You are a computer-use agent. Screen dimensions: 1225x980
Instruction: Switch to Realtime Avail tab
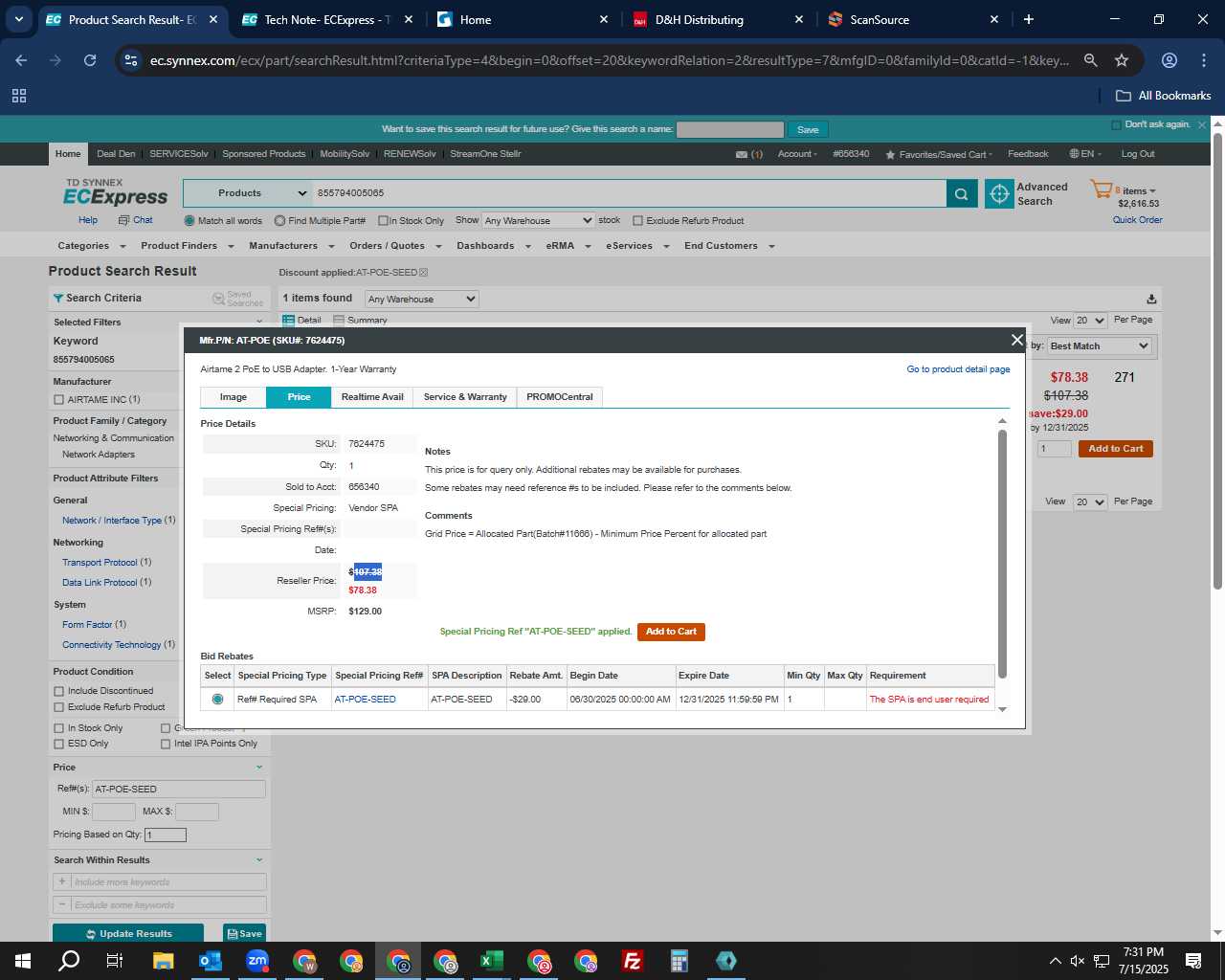[x=372, y=397]
